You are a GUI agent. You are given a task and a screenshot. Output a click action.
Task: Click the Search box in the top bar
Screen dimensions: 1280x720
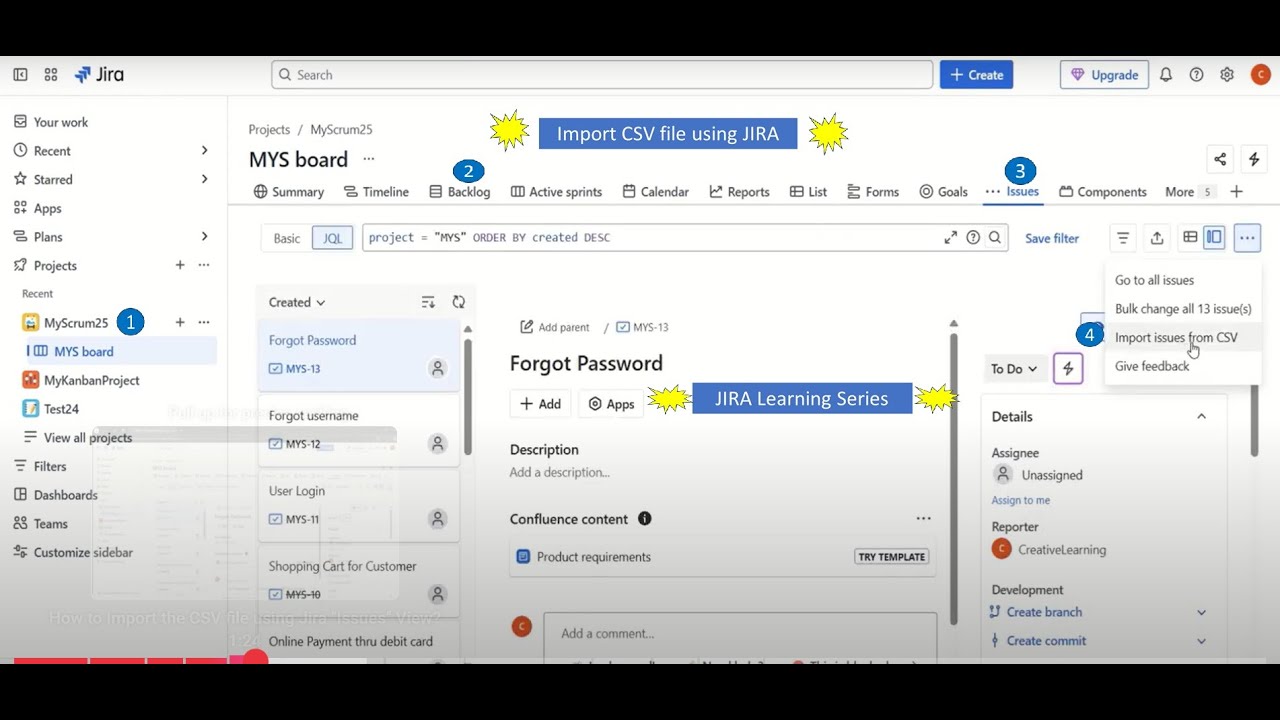pos(602,75)
